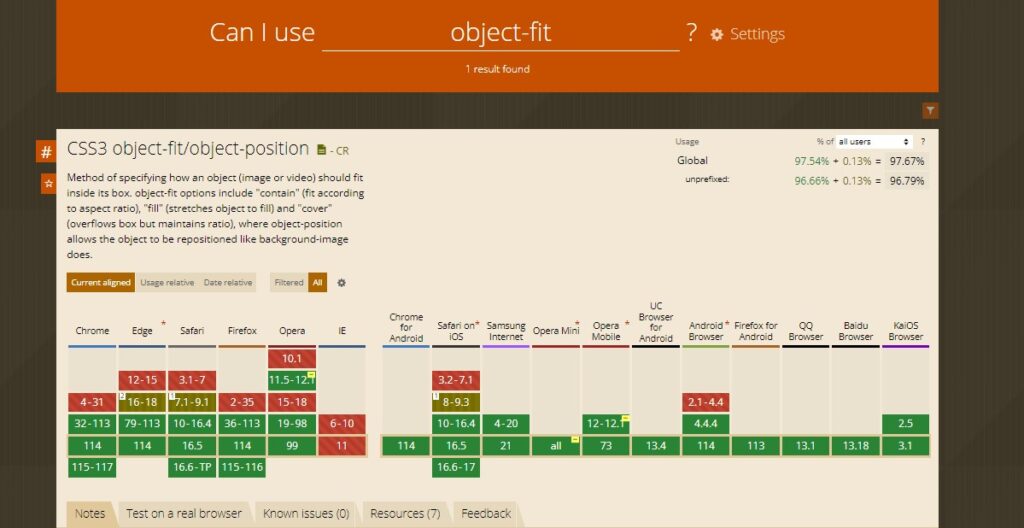
Task: Click the Samsung Internet column header
Action: pyautogui.click(x=506, y=331)
